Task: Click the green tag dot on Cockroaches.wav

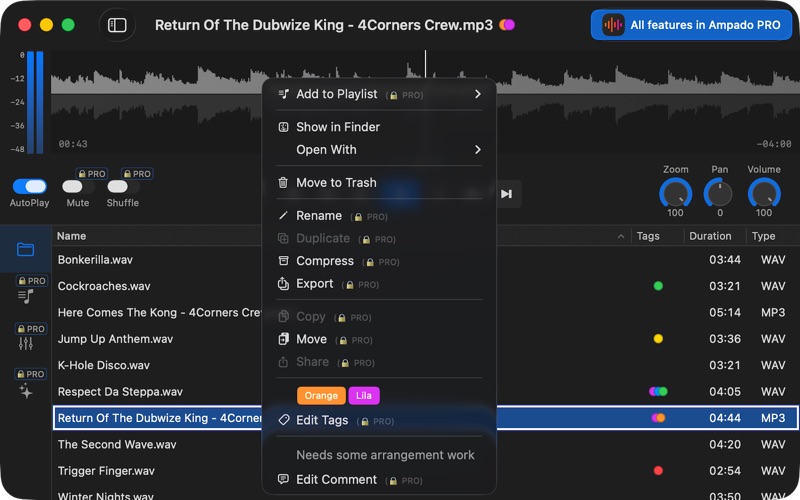Action: tap(658, 286)
